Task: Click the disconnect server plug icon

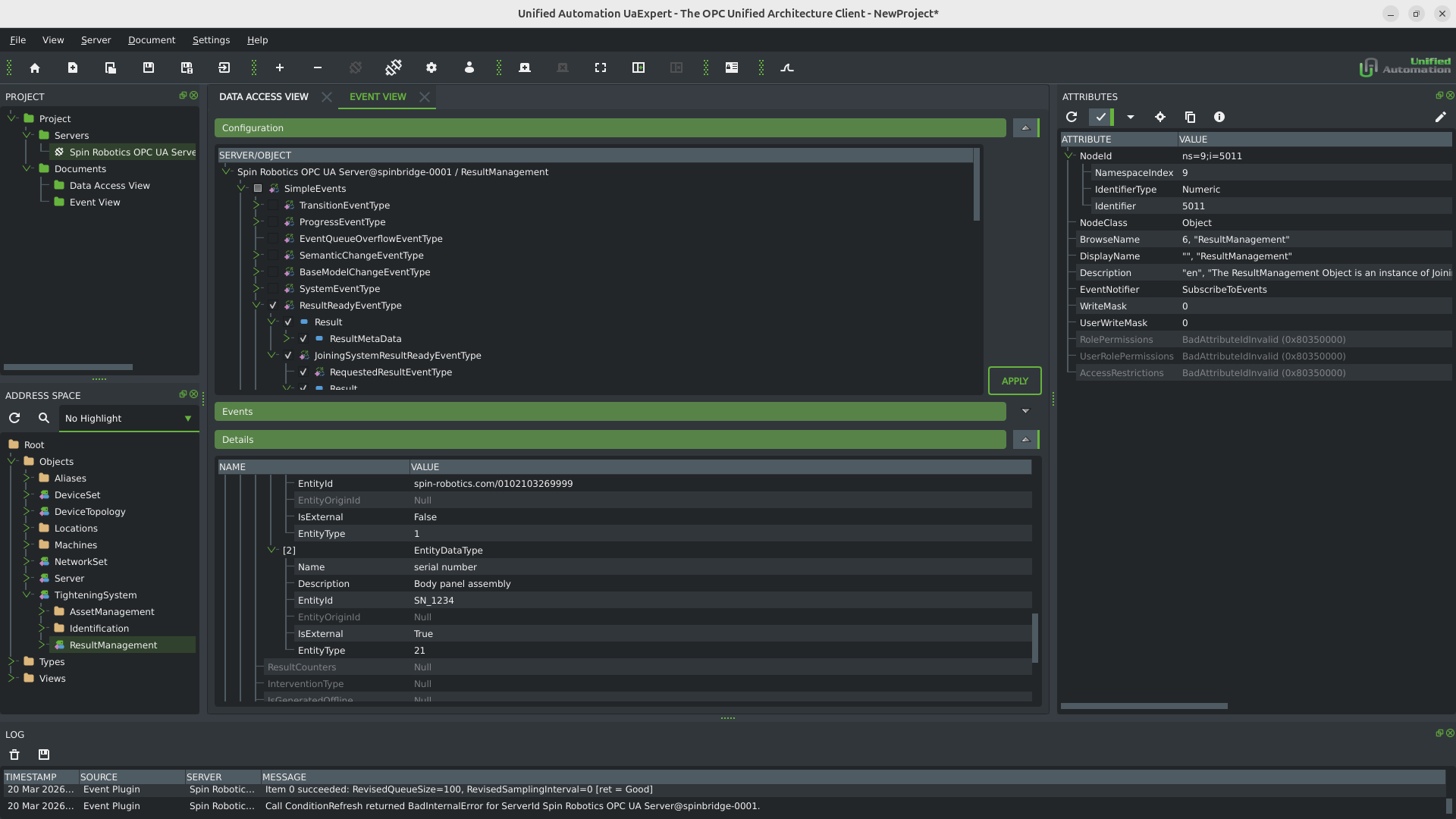Action: tap(394, 68)
